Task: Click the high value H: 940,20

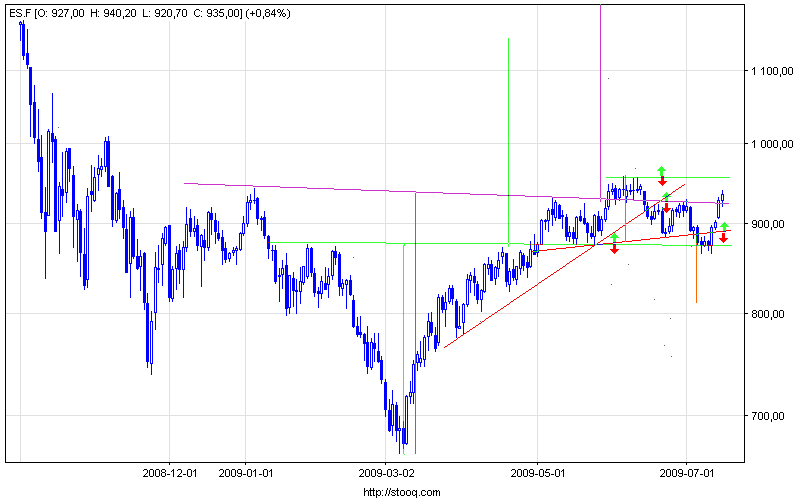Action: point(113,14)
